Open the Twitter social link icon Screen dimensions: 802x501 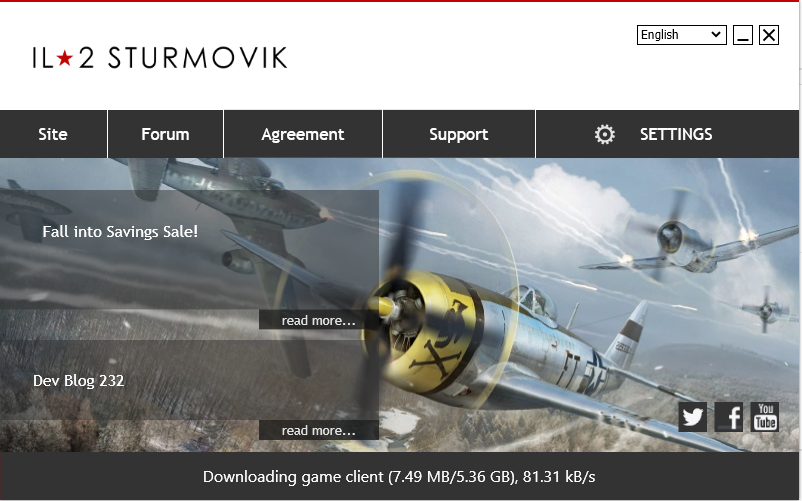pos(693,417)
